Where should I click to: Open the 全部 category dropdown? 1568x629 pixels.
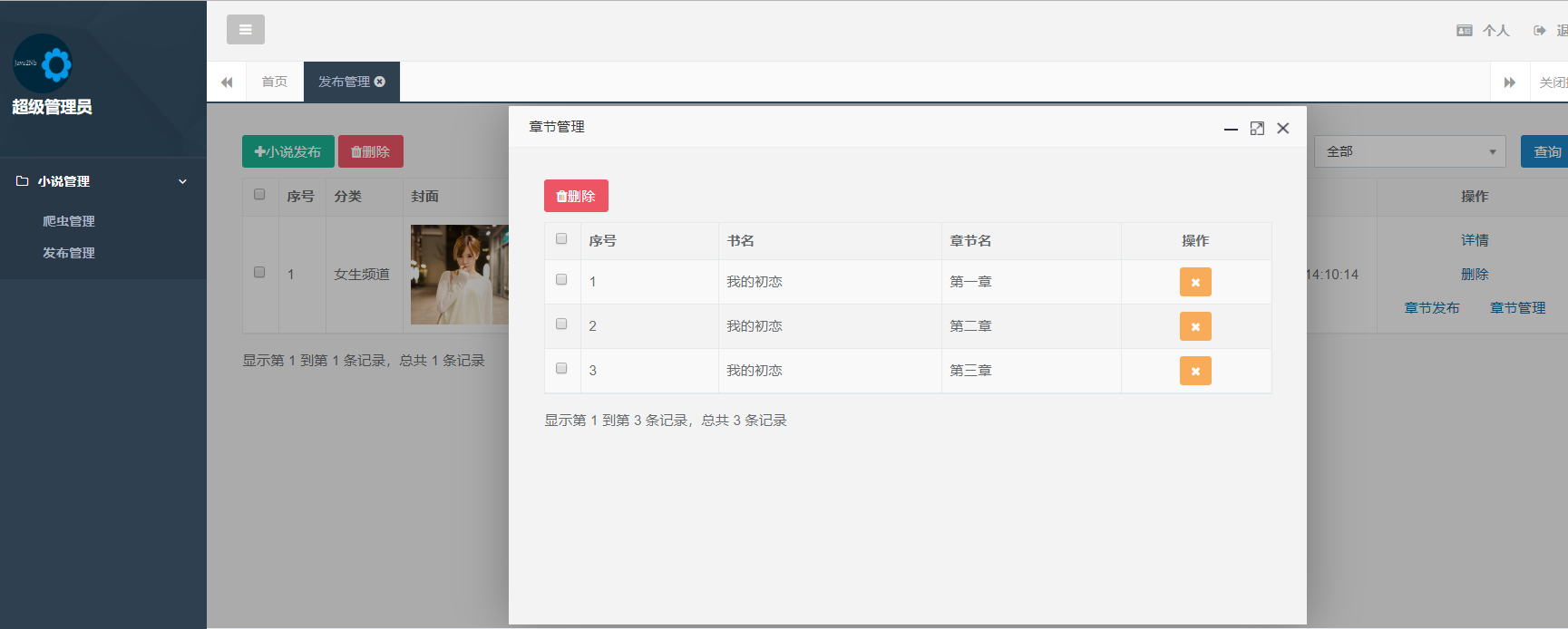1409,152
